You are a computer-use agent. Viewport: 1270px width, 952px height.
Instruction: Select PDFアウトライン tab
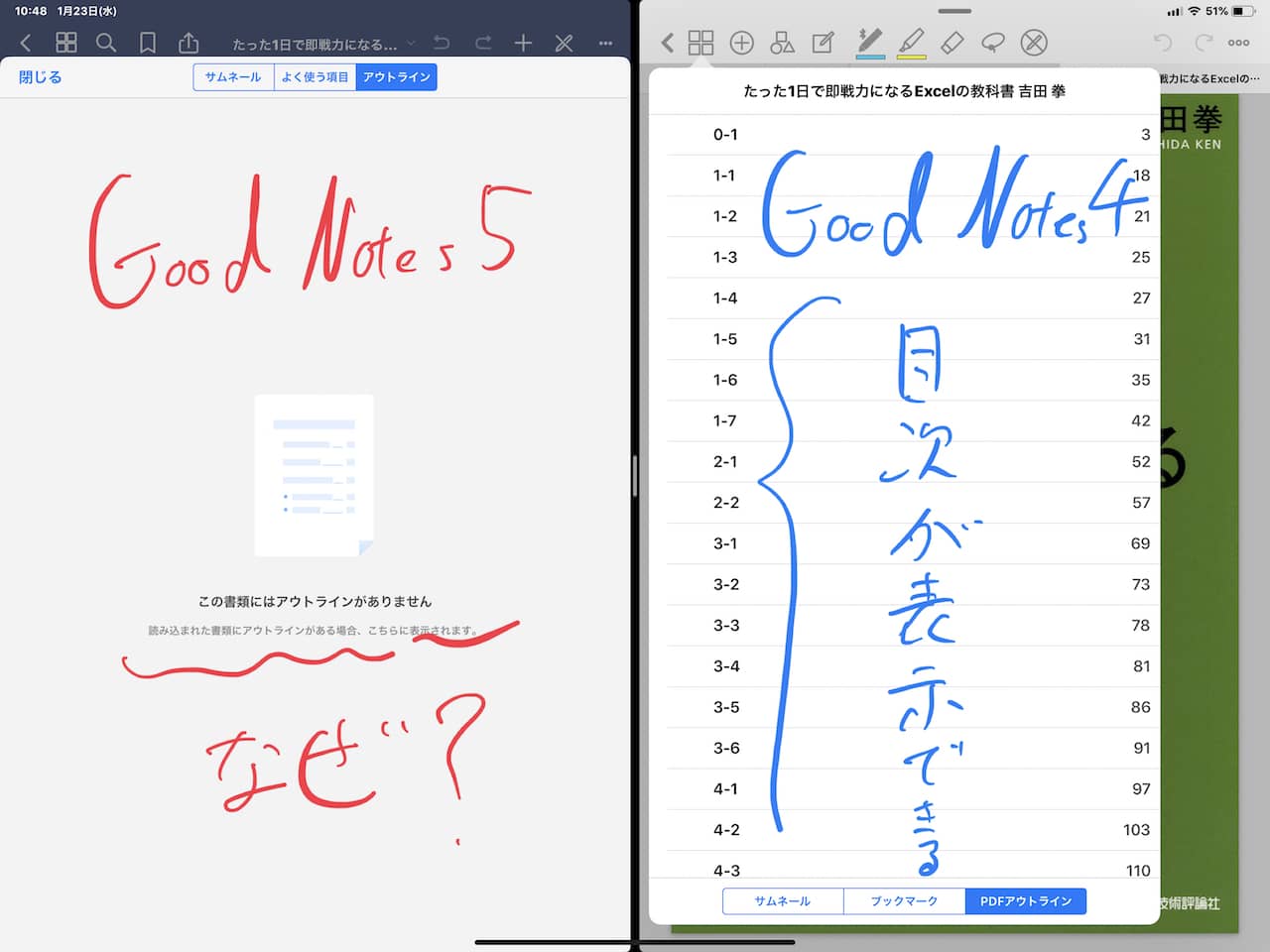(1026, 900)
